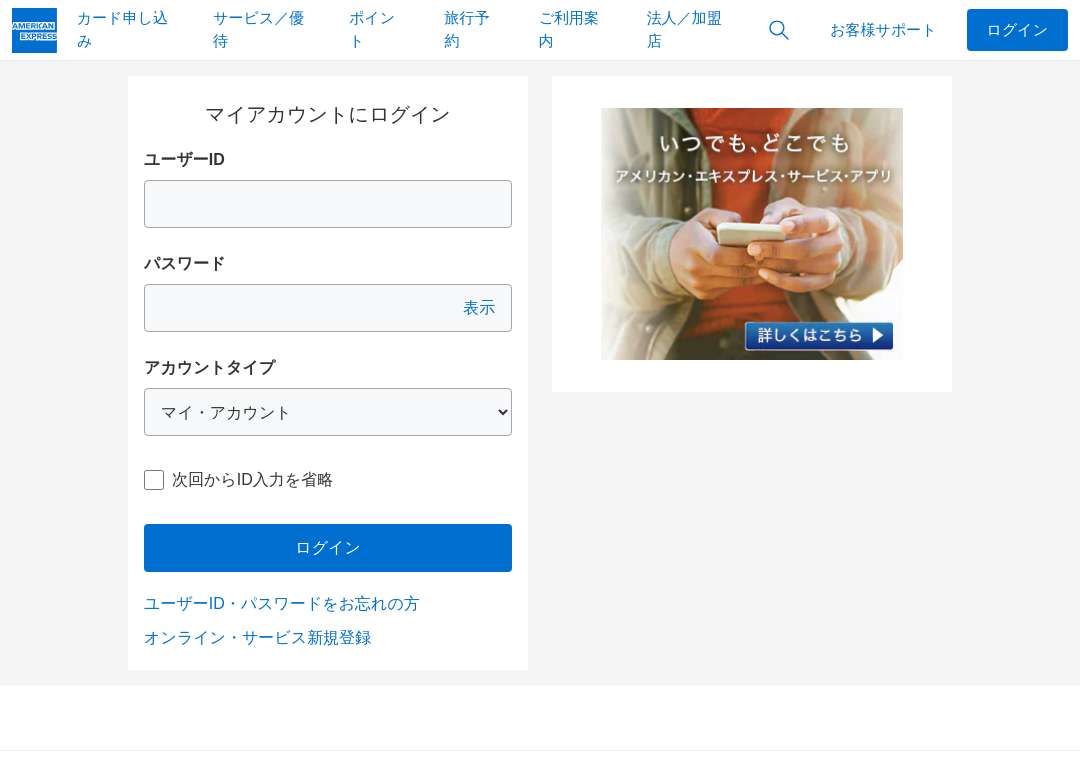Screen dimensions: 1080x768
Task: Open the サービス・アプリ banner image
Action: click(751, 233)
